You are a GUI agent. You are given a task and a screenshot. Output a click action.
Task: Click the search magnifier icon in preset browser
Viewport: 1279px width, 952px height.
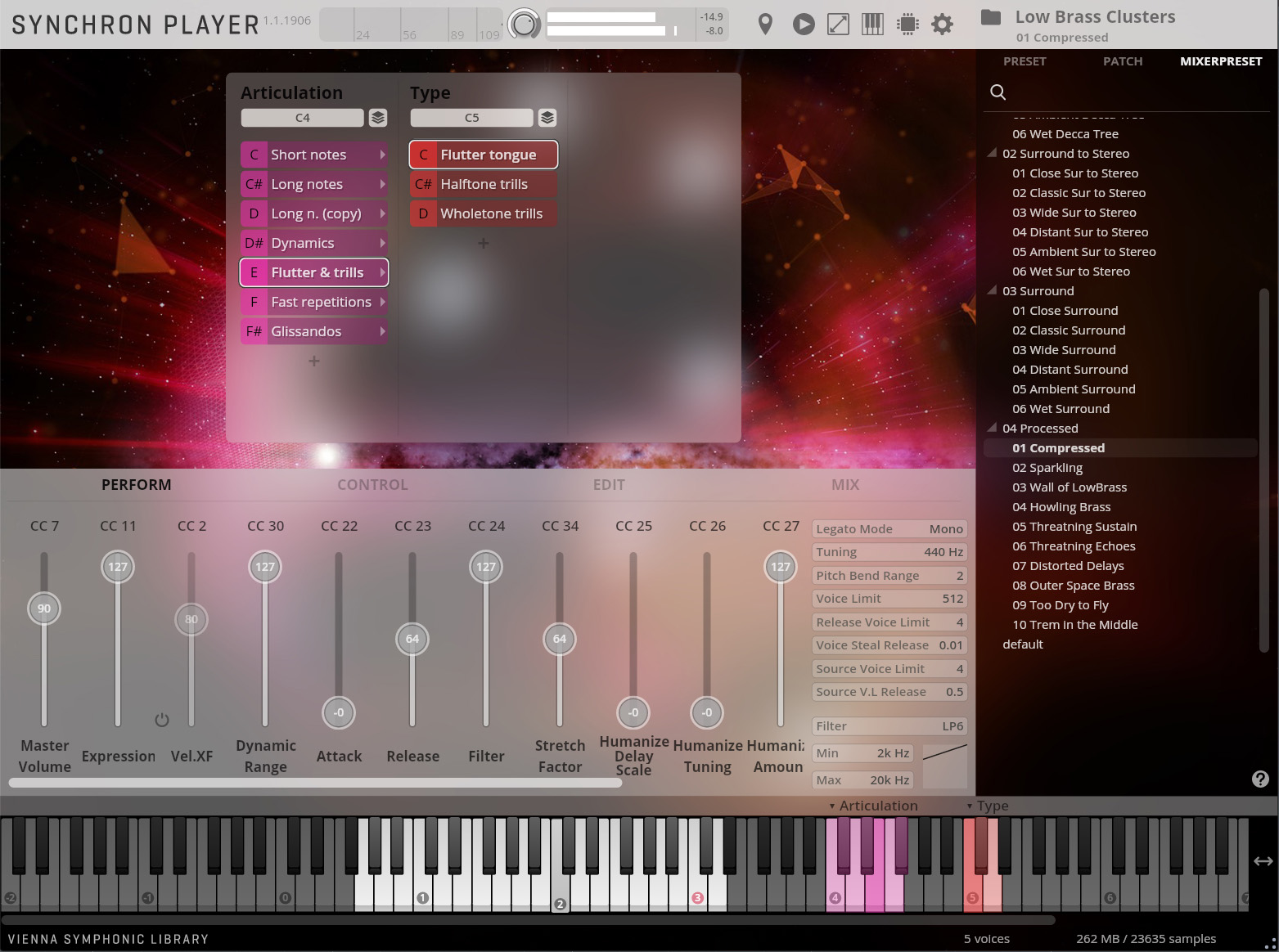point(998,92)
